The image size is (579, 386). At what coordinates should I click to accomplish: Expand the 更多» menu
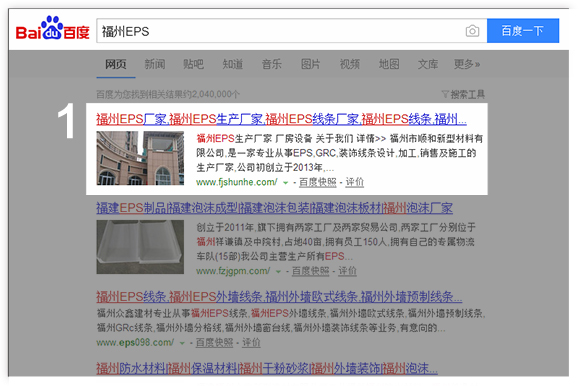pos(467,64)
